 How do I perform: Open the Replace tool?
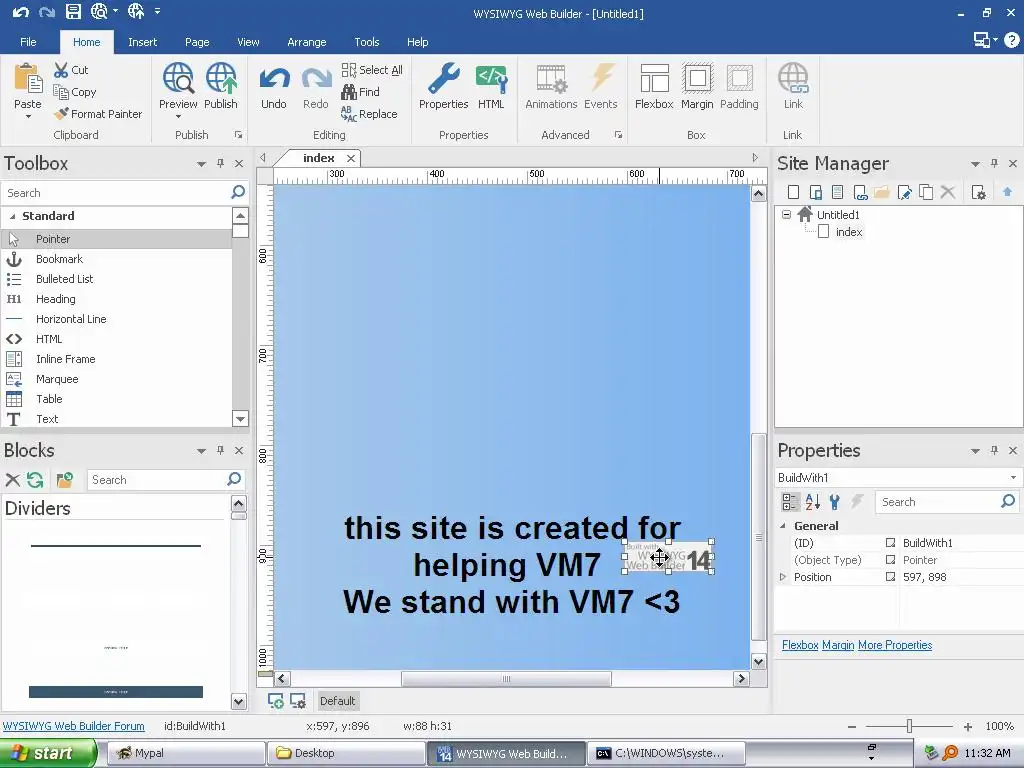click(x=369, y=114)
